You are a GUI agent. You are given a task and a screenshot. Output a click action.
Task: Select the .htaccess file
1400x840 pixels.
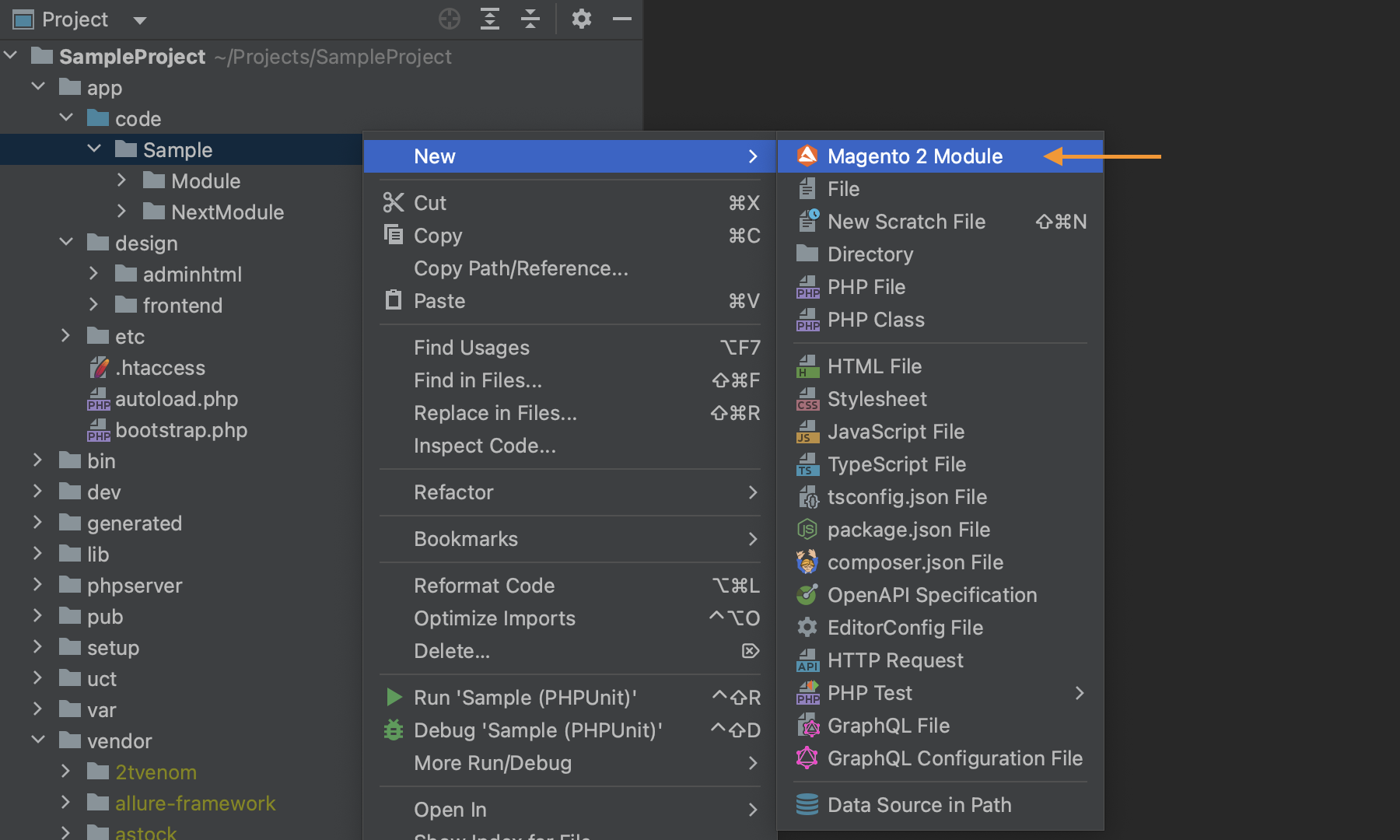pyautogui.click(x=159, y=367)
